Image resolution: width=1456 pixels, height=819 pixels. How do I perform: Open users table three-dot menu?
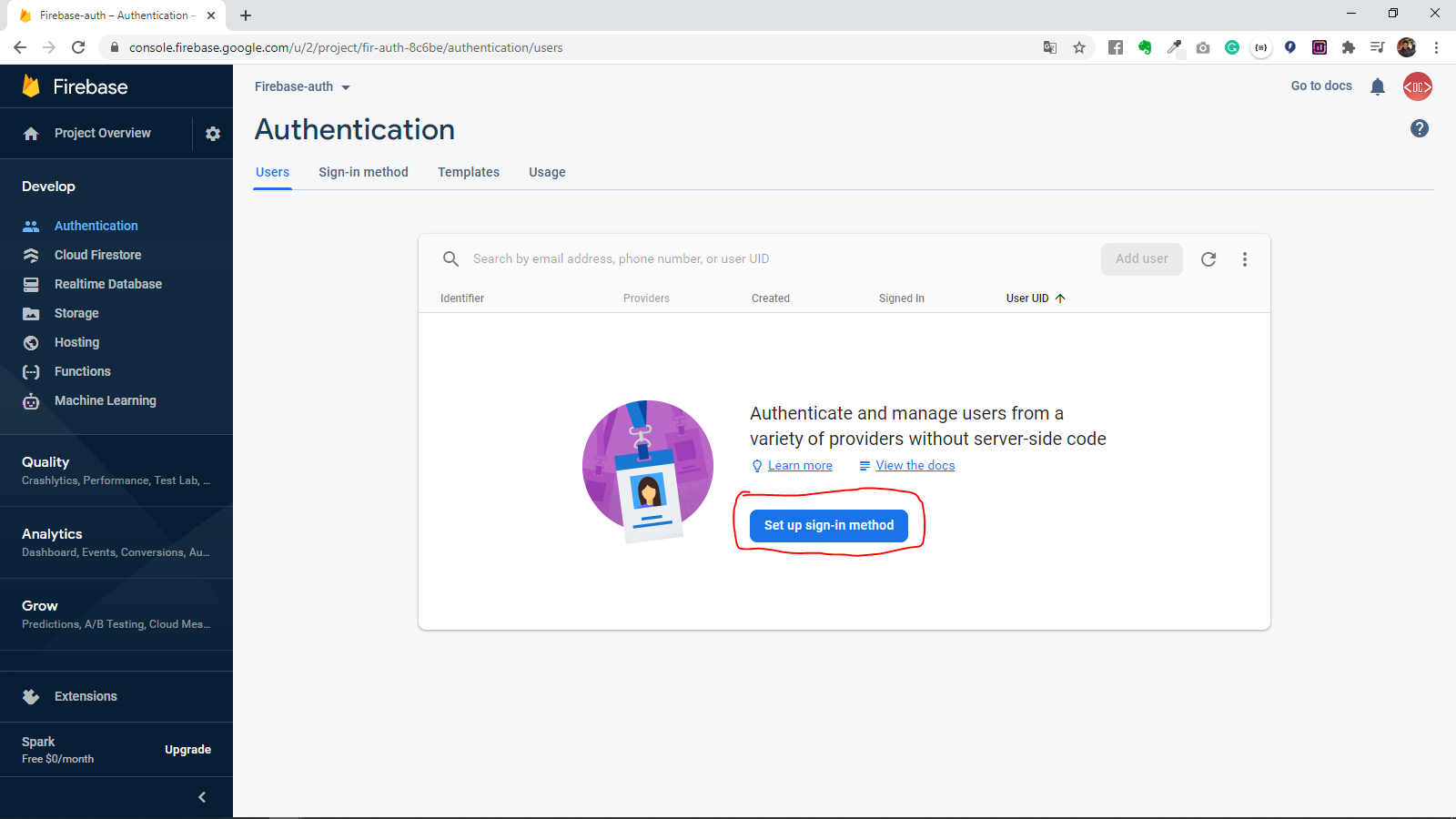click(1245, 259)
